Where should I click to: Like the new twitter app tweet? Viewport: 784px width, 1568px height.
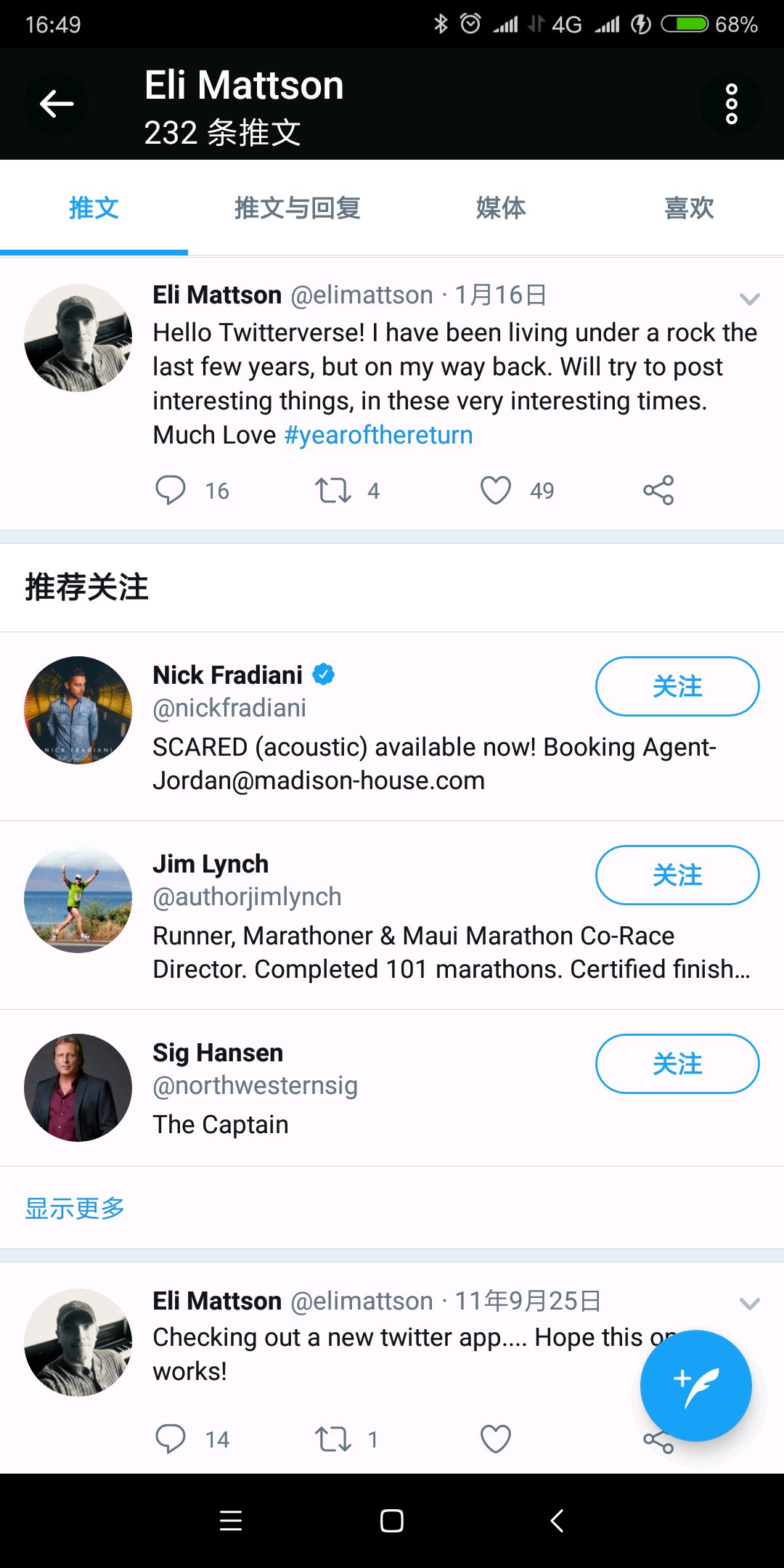496,1438
